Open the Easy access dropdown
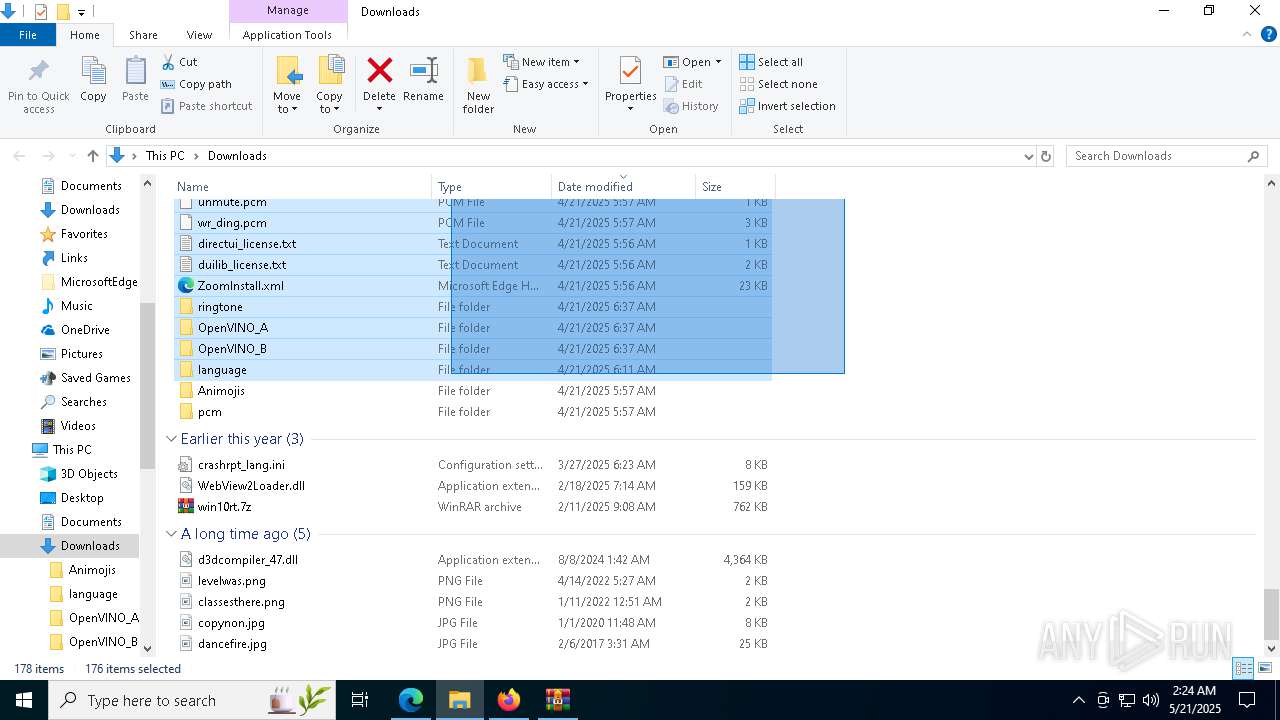The image size is (1280, 720). (x=546, y=84)
